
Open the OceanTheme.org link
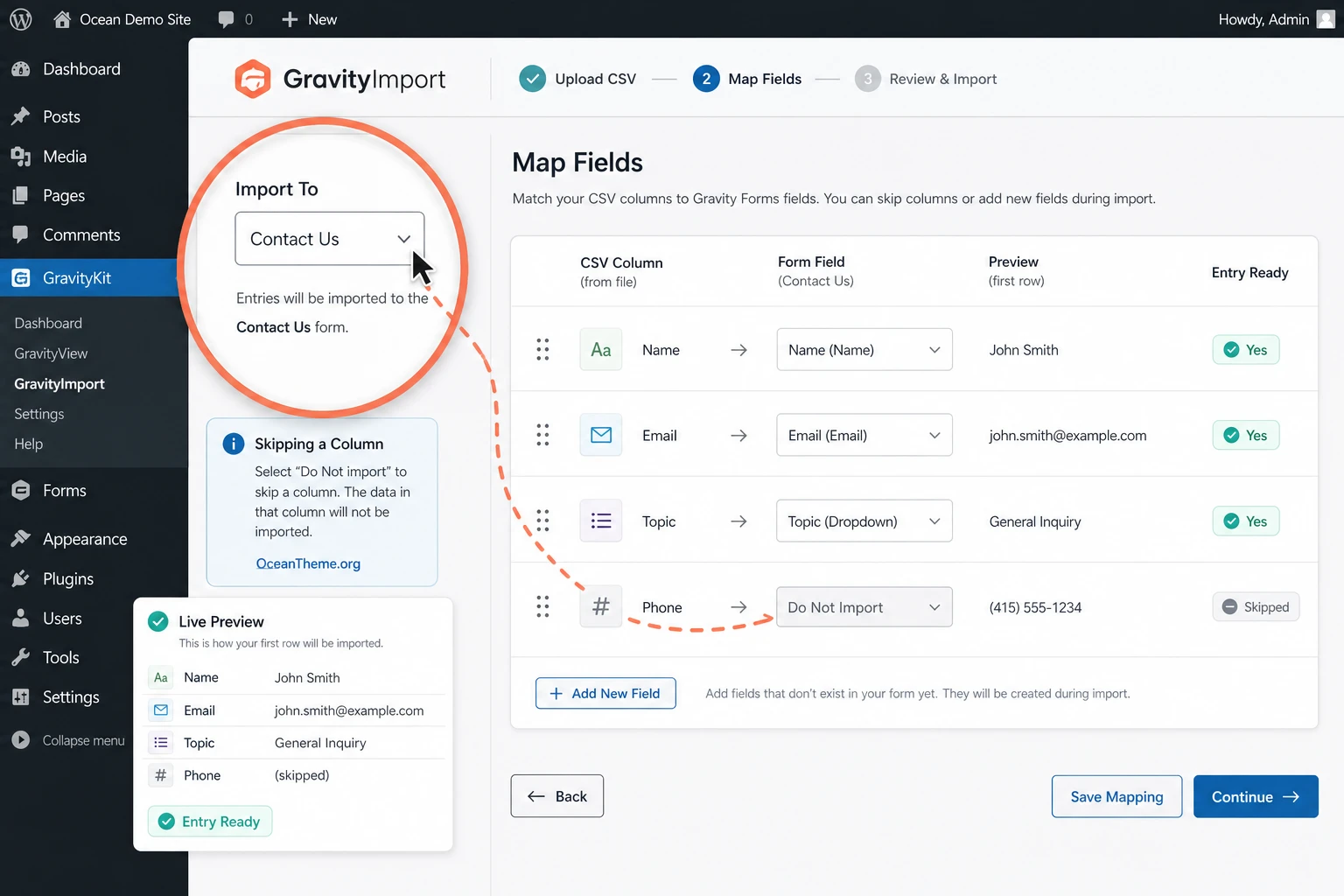coord(308,563)
